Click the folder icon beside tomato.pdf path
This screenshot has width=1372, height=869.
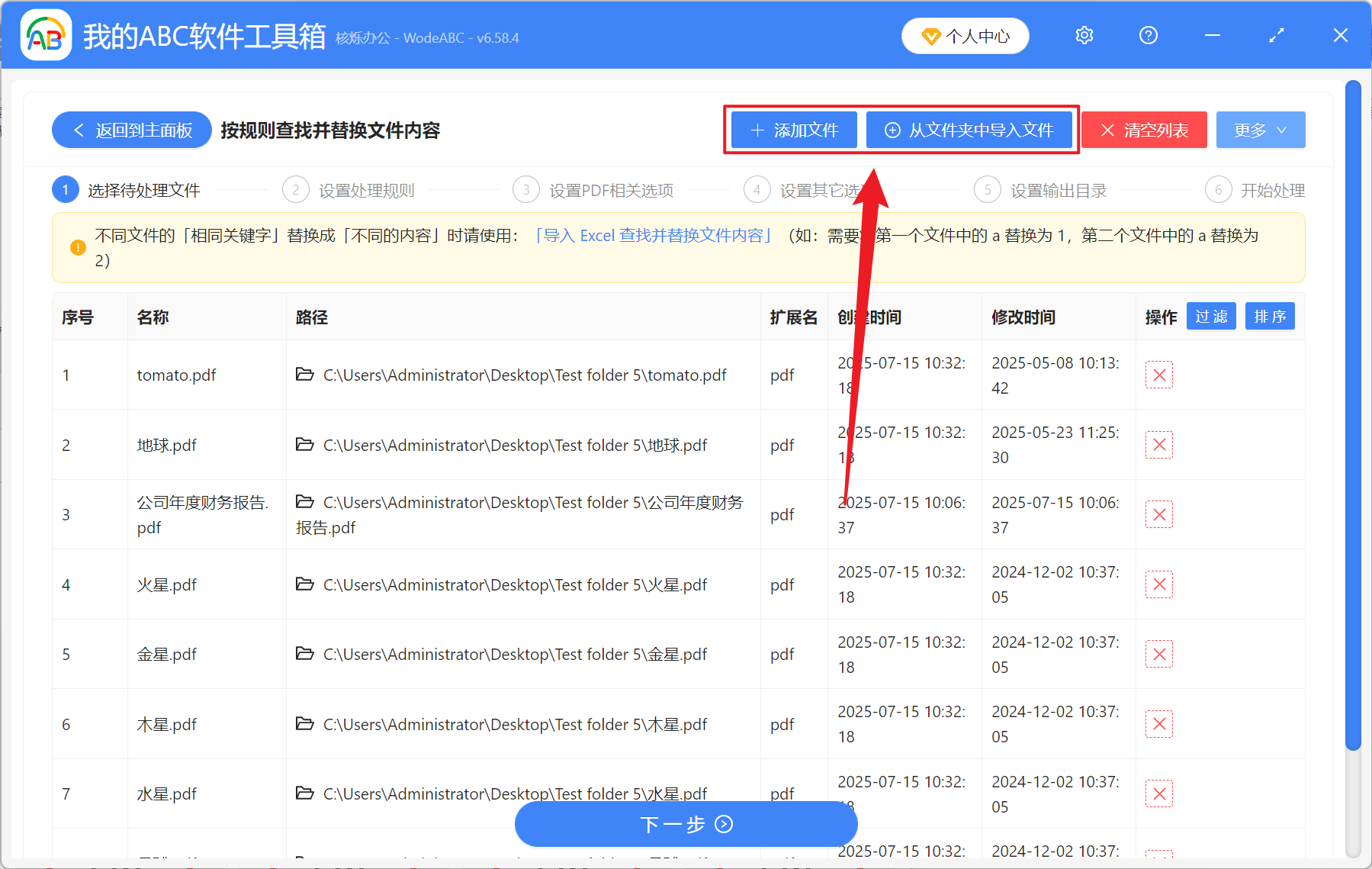pos(304,375)
